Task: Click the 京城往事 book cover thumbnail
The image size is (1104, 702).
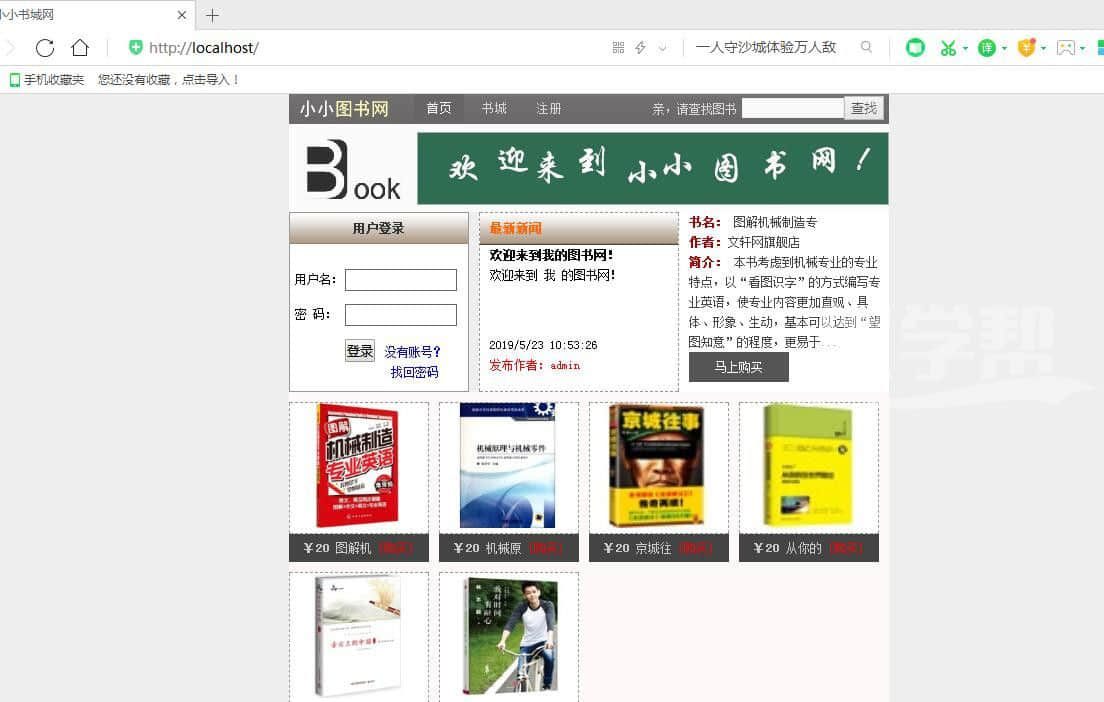Action: coord(657,466)
